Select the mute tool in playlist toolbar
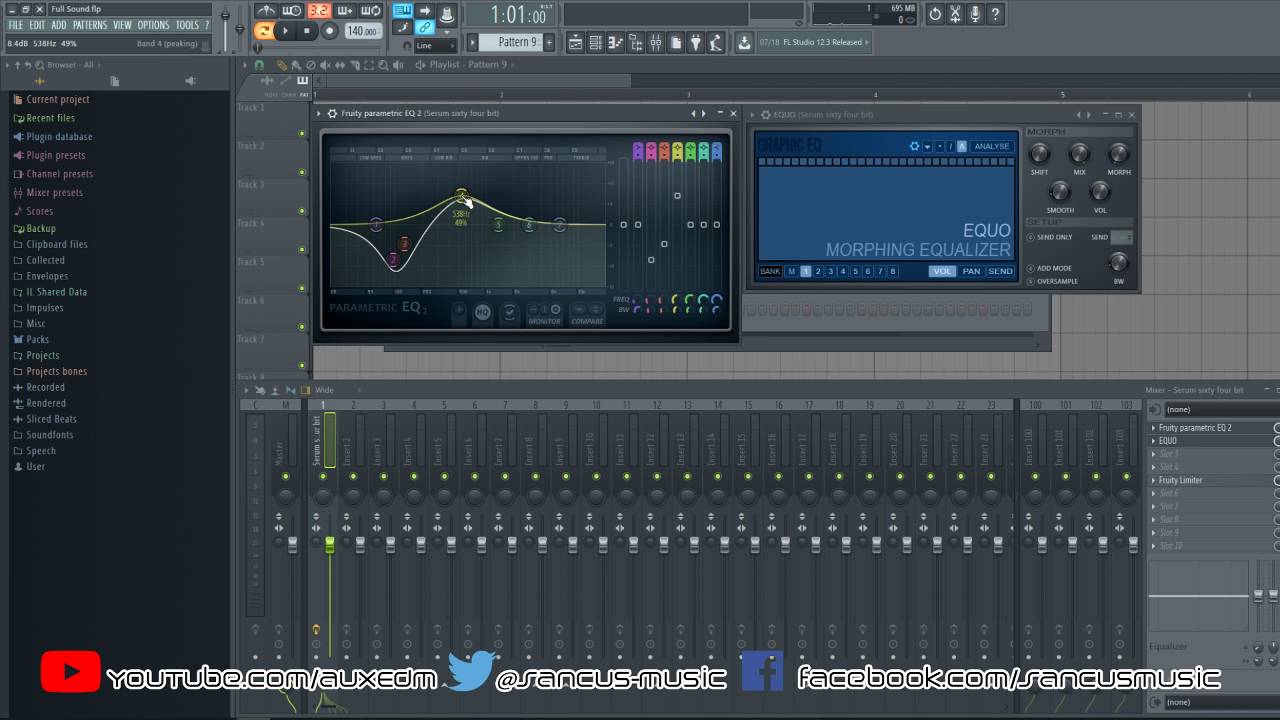 pos(325,65)
